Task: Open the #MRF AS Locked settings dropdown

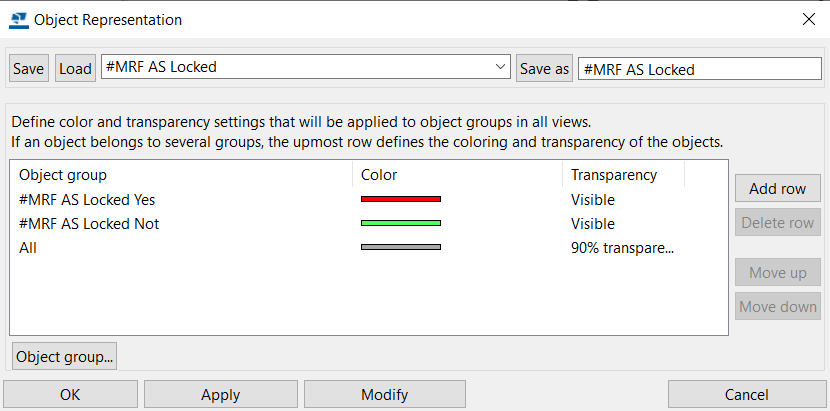Action: (x=305, y=67)
